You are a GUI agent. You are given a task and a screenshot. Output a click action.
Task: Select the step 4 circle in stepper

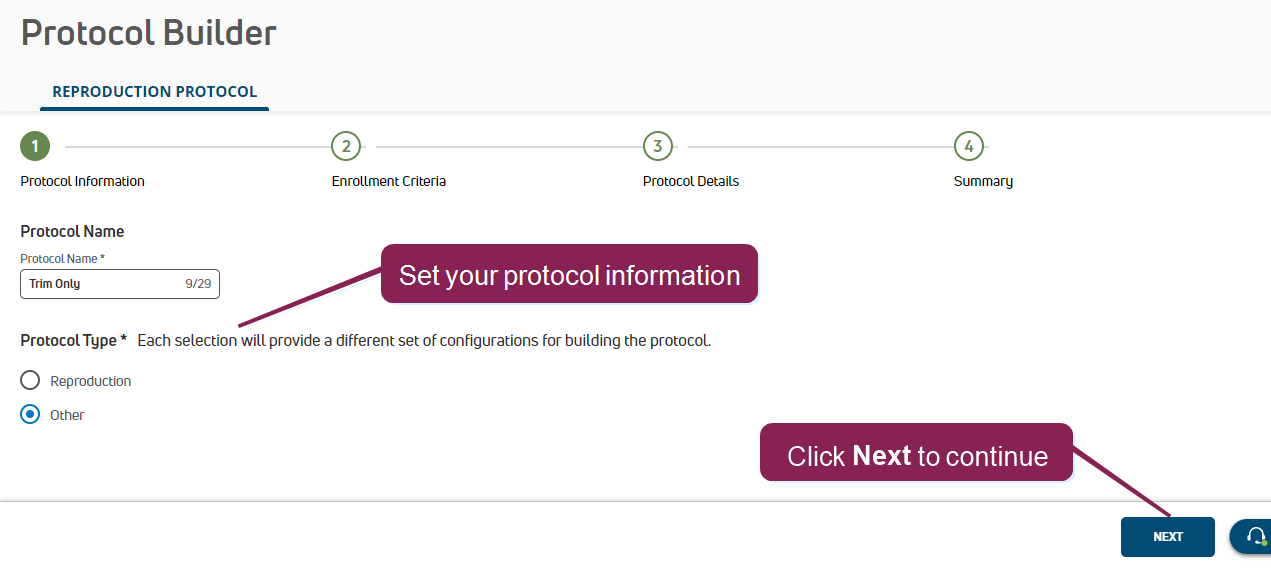(968, 147)
